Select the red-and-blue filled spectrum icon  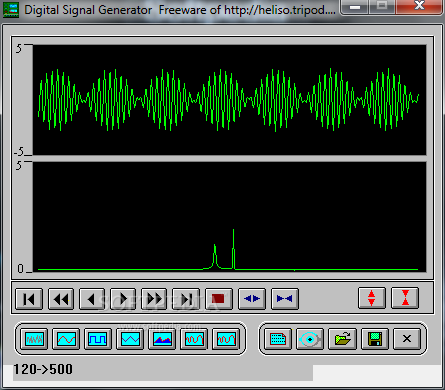pos(162,339)
